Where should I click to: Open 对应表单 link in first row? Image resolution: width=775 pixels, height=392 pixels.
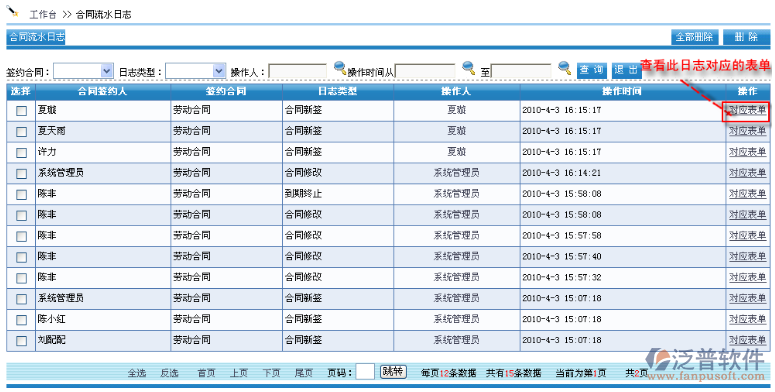747,110
